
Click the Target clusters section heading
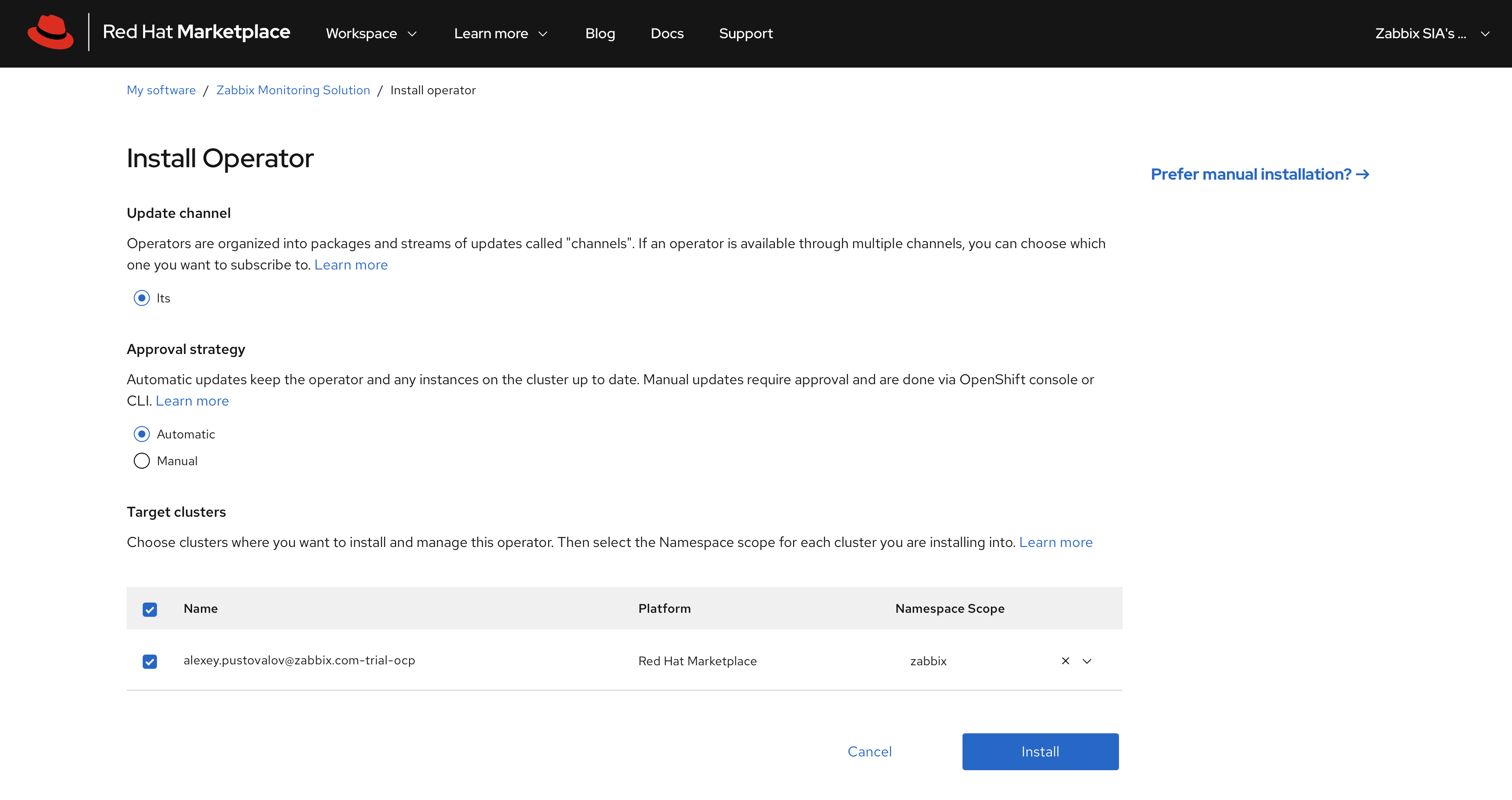pyautogui.click(x=176, y=512)
